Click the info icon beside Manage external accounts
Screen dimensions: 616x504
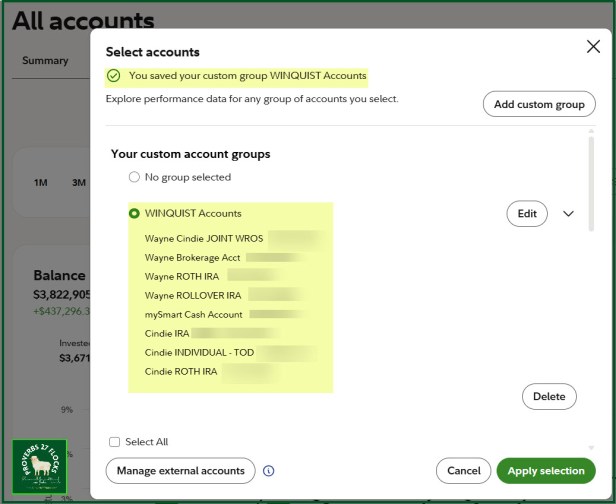click(269, 471)
